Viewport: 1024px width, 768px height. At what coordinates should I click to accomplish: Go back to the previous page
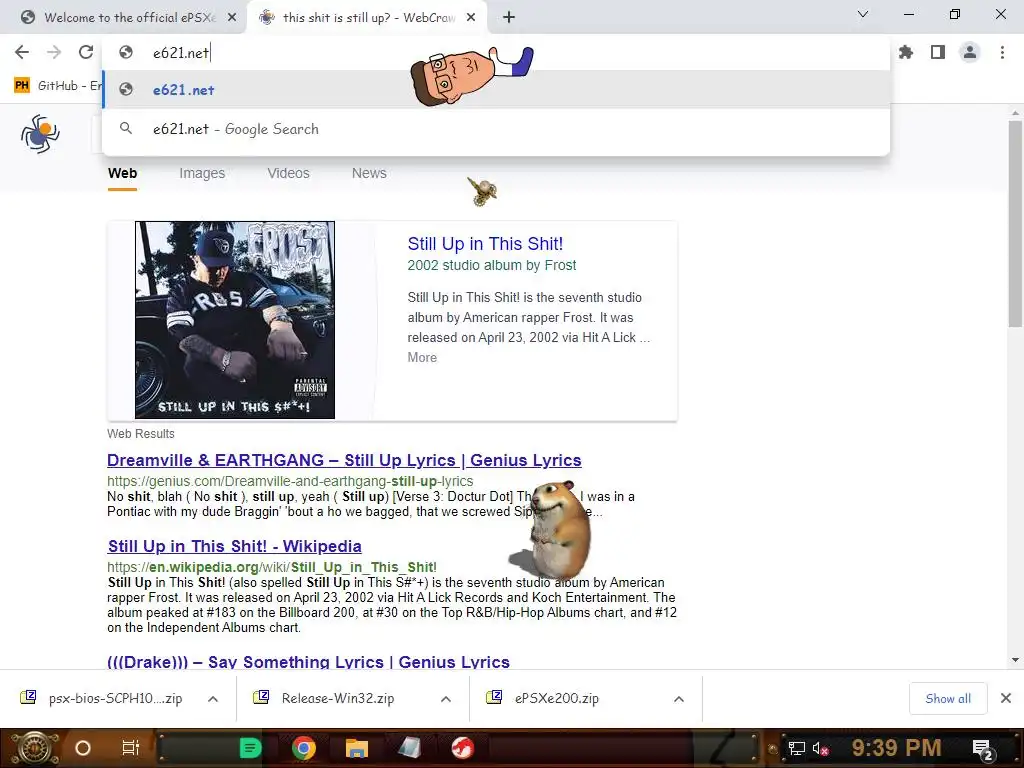pos(22,52)
